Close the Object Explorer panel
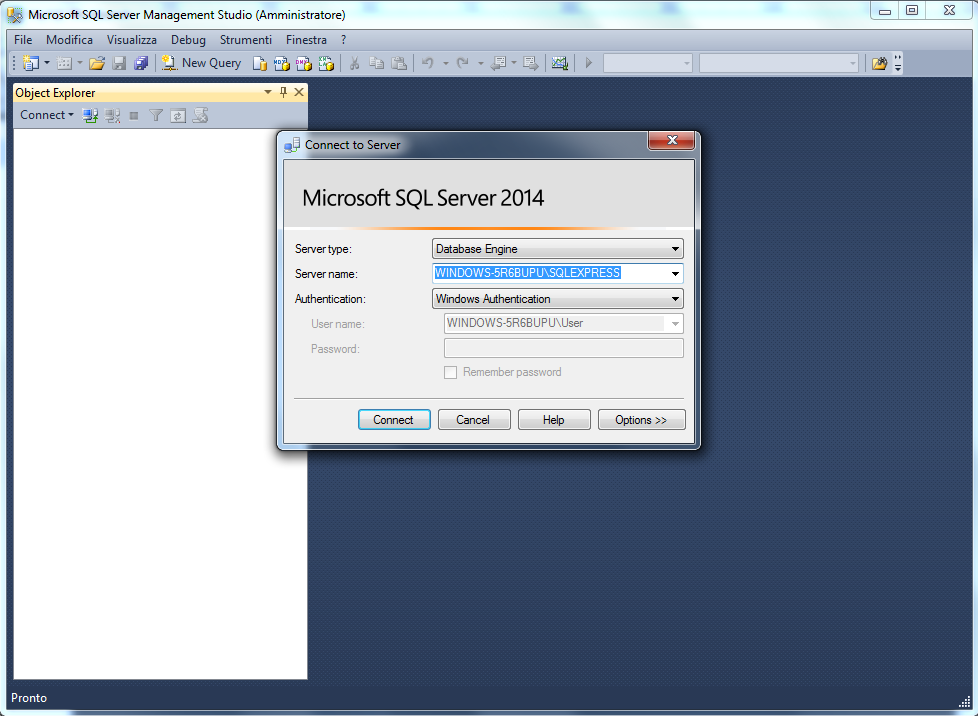Screen dimensions: 978x716 pos(299,92)
